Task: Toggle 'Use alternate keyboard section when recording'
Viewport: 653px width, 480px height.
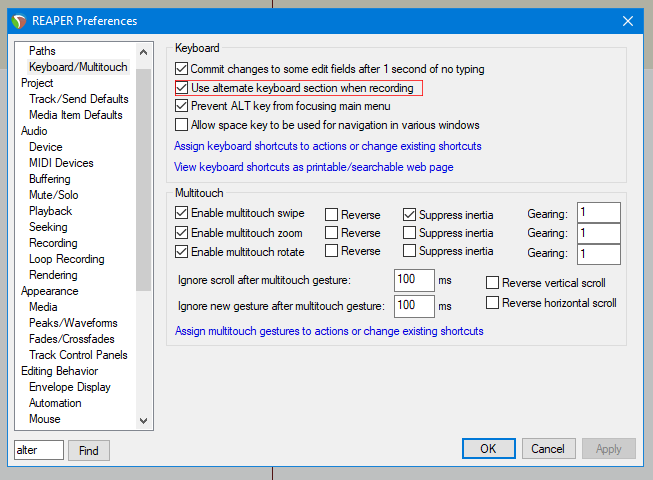Action: tap(181, 88)
